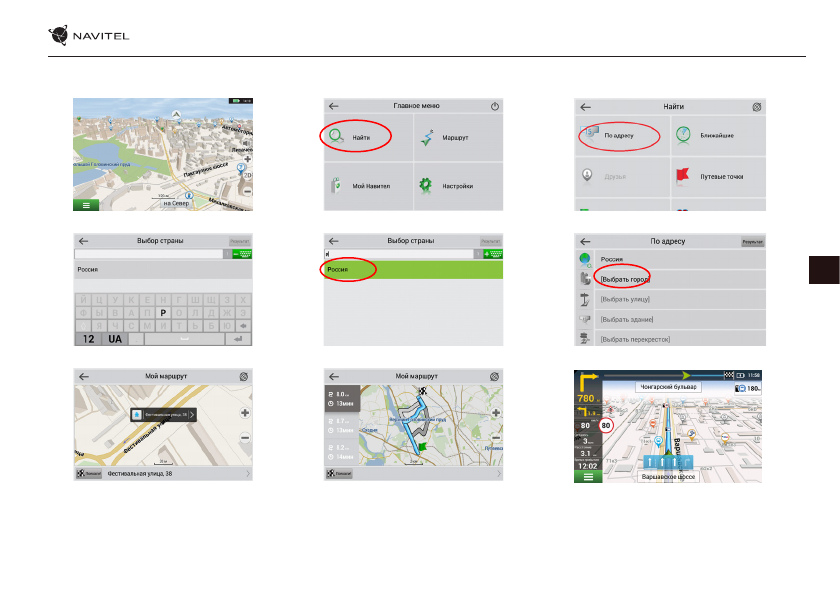Go back from Мой маршрут address map screen
Image resolution: width=840 pixels, height=595 pixels.
point(84,376)
